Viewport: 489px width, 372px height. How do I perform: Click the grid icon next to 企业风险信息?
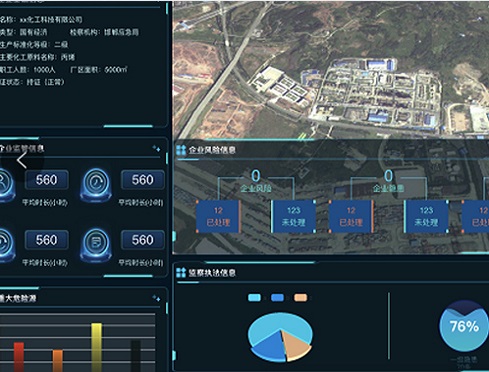181,150
